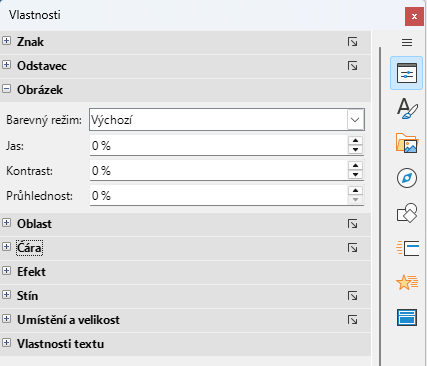Close the Vlastnosti sidebar
The image size is (427, 366).
click(414, 16)
